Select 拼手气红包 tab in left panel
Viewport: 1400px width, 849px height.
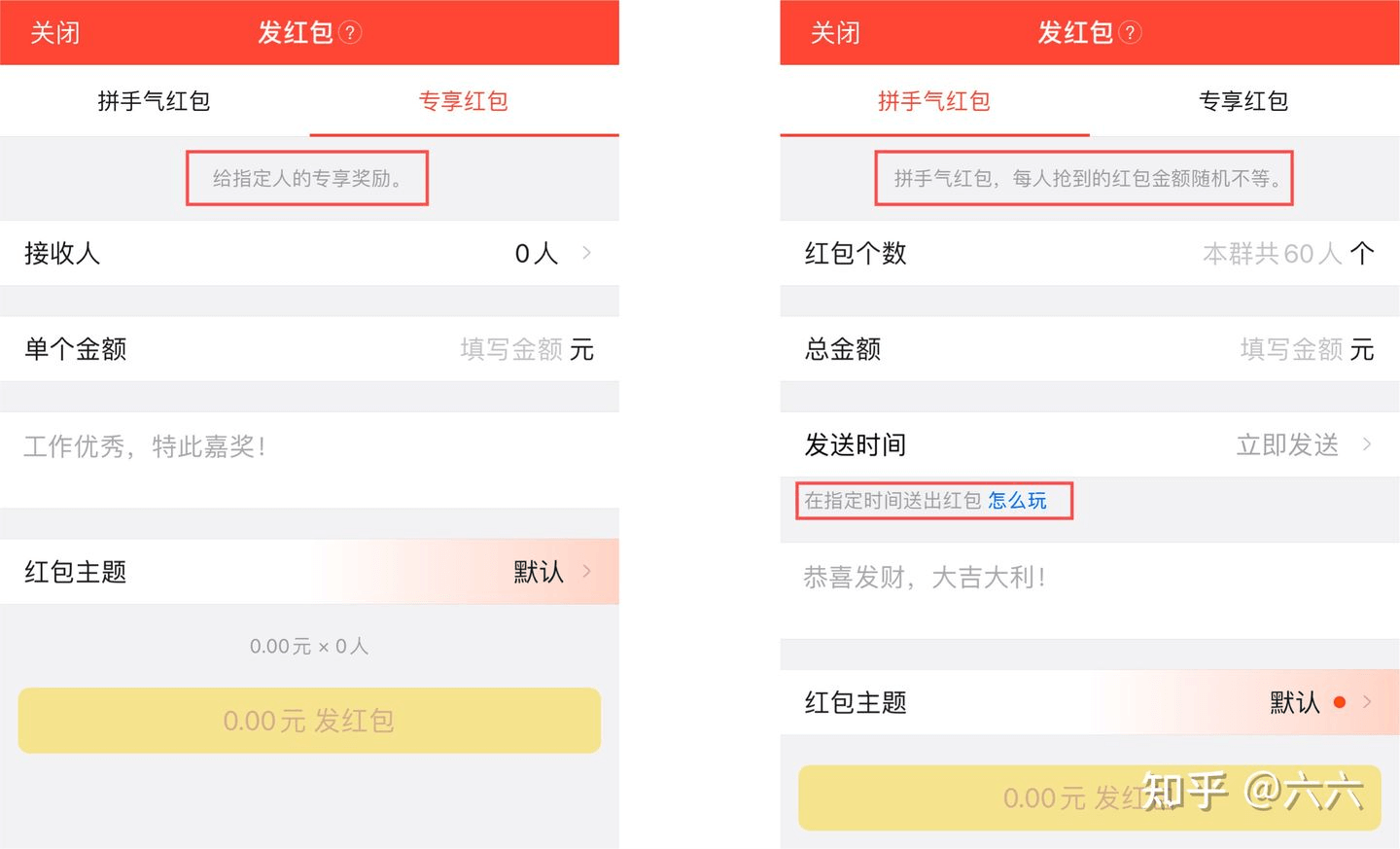pyautogui.click(x=155, y=101)
